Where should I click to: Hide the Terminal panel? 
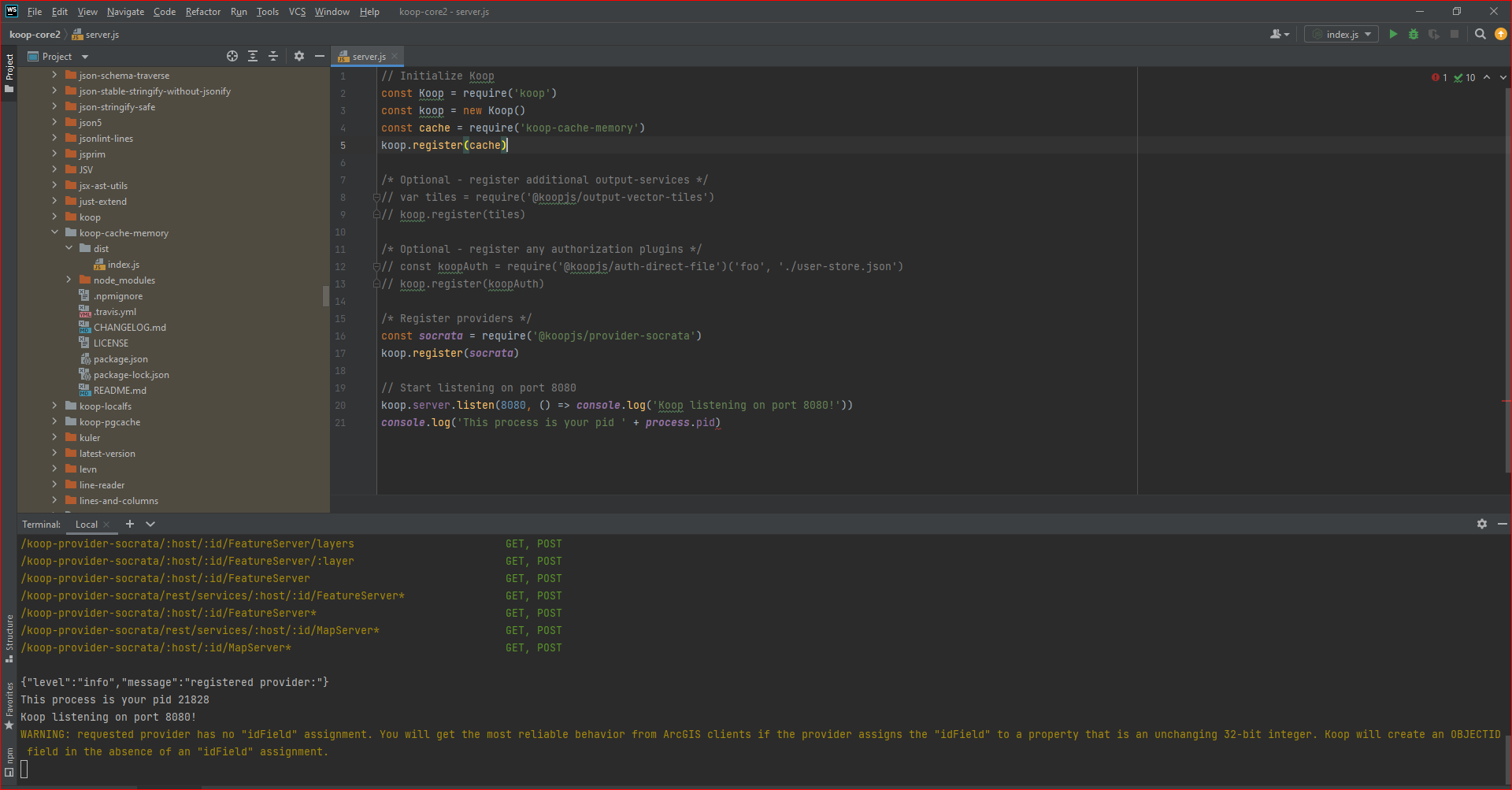[x=1503, y=524]
